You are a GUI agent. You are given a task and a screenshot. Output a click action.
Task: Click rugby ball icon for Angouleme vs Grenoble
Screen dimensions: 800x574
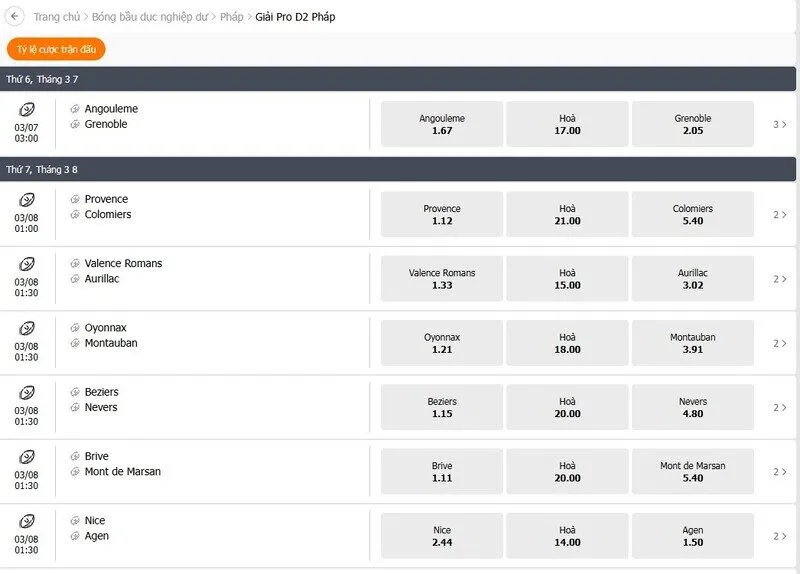(x=27, y=110)
